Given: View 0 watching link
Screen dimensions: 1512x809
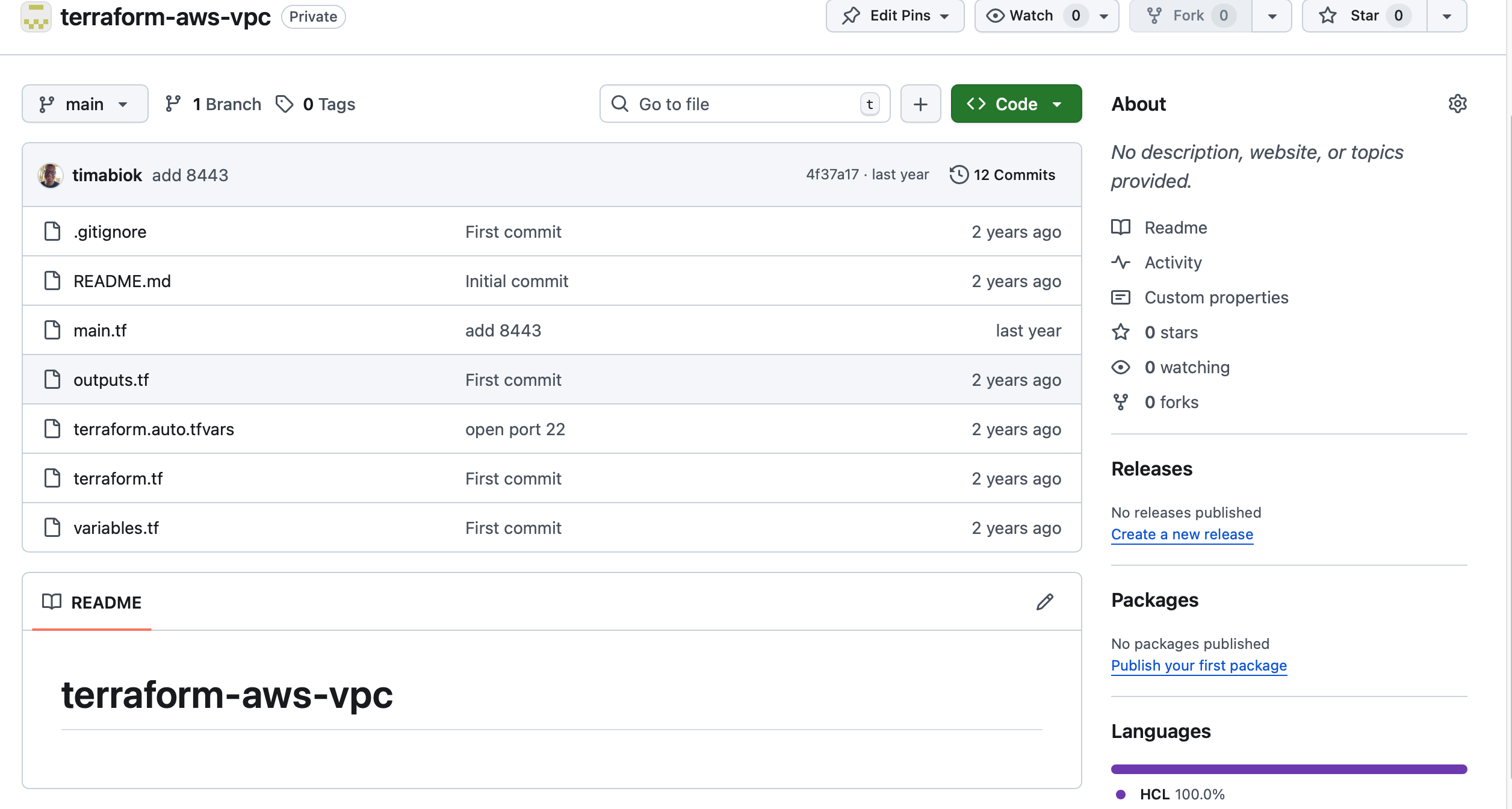Looking at the screenshot, I should pyautogui.click(x=1171, y=367).
